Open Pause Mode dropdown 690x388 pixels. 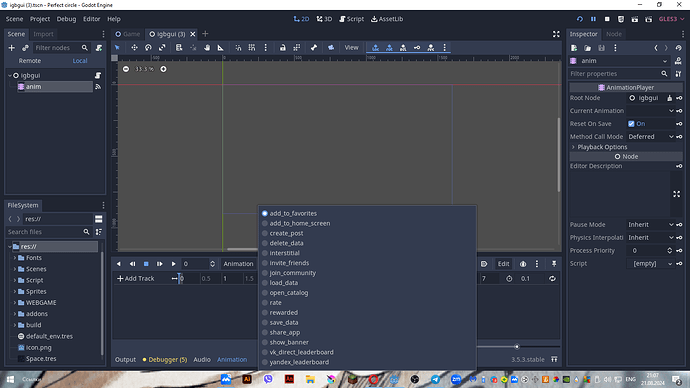click(650, 224)
